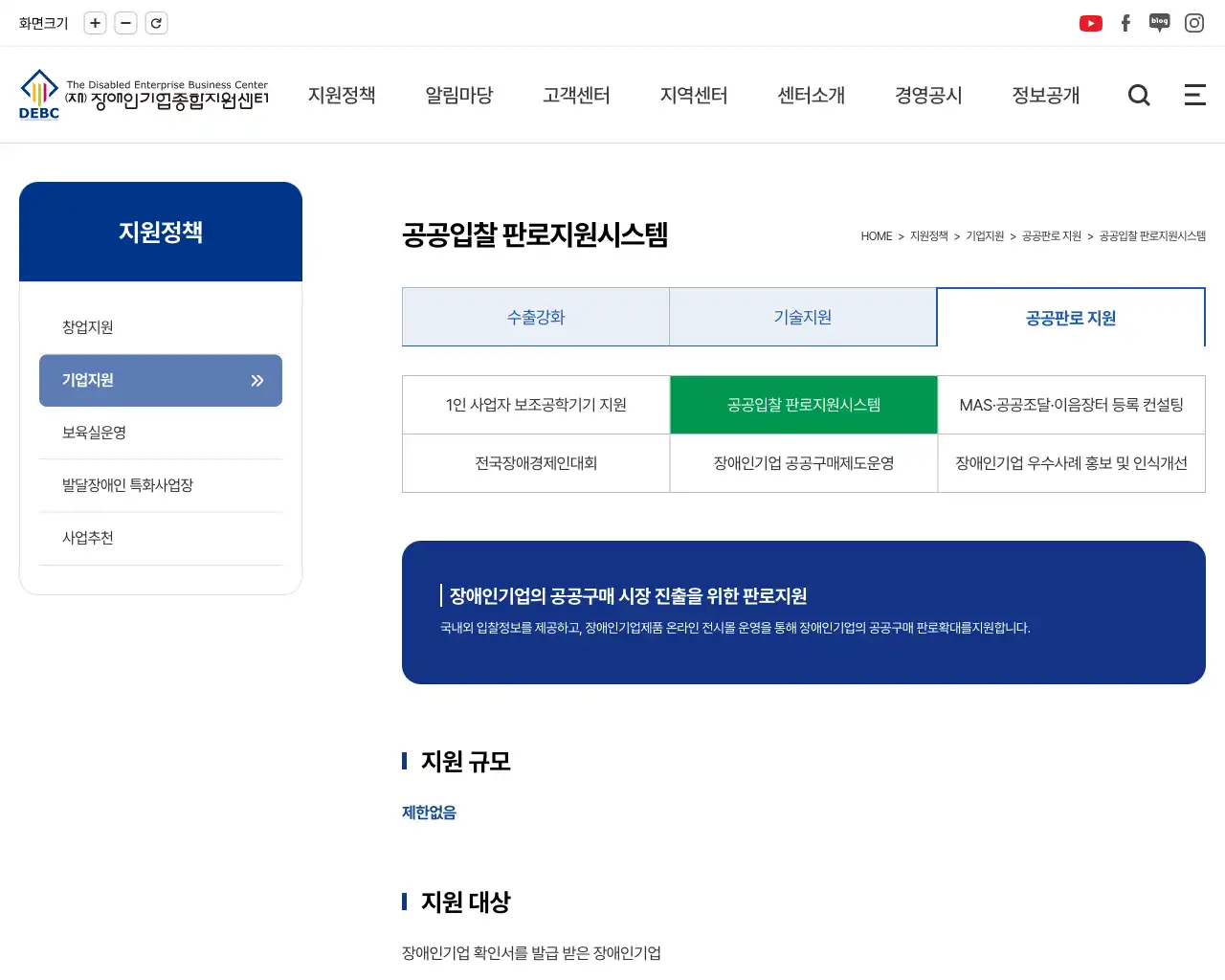Open 정보공개 main menu

click(x=1046, y=95)
